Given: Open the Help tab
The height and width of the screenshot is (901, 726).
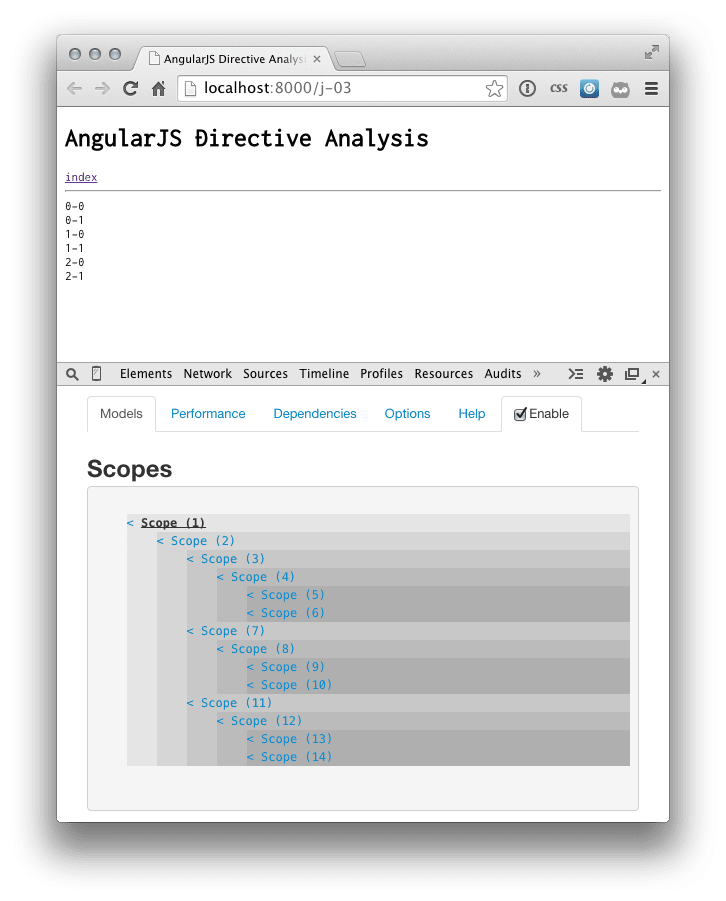Looking at the screenshot, I should 471,414.
